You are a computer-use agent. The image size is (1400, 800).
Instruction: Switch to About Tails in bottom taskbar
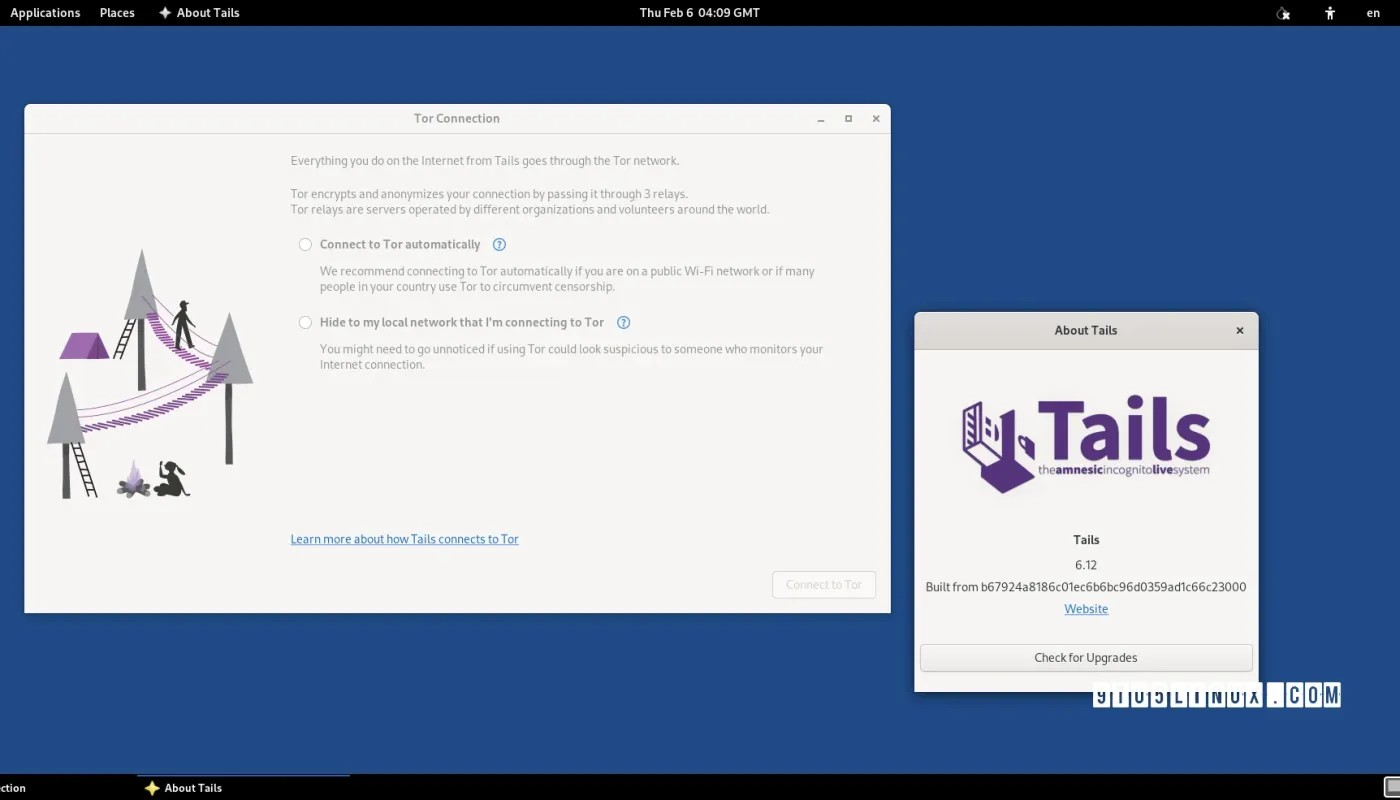click(243, 788)
